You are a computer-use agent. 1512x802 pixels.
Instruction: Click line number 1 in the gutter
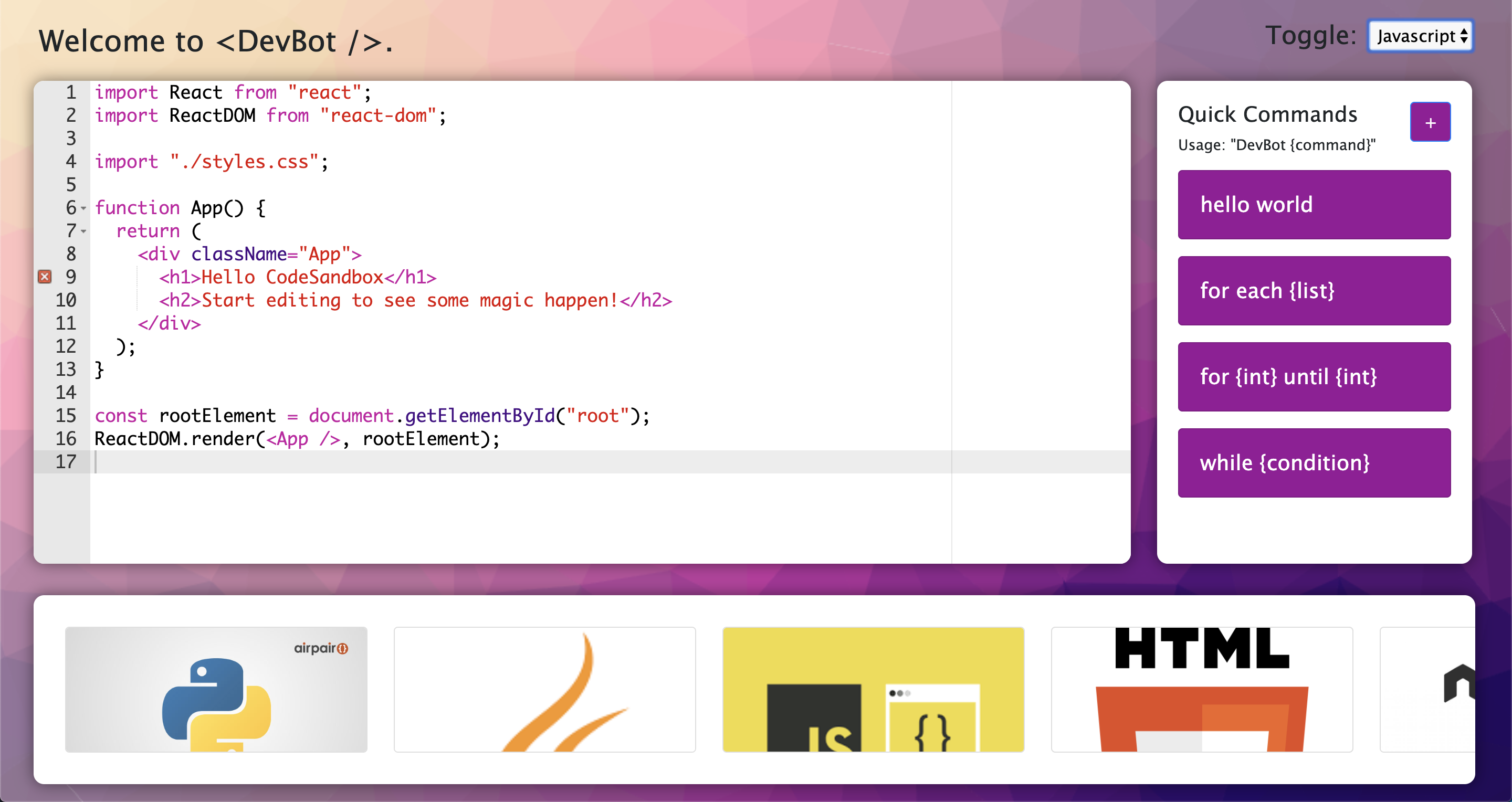coord(70,93)
